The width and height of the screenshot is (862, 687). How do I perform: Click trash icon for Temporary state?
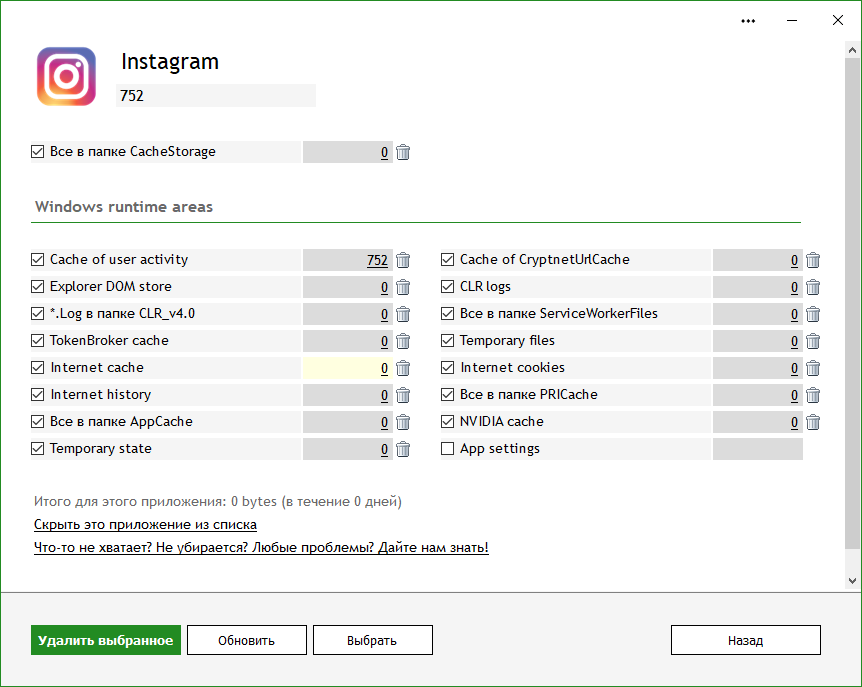(x=403, y=449)
